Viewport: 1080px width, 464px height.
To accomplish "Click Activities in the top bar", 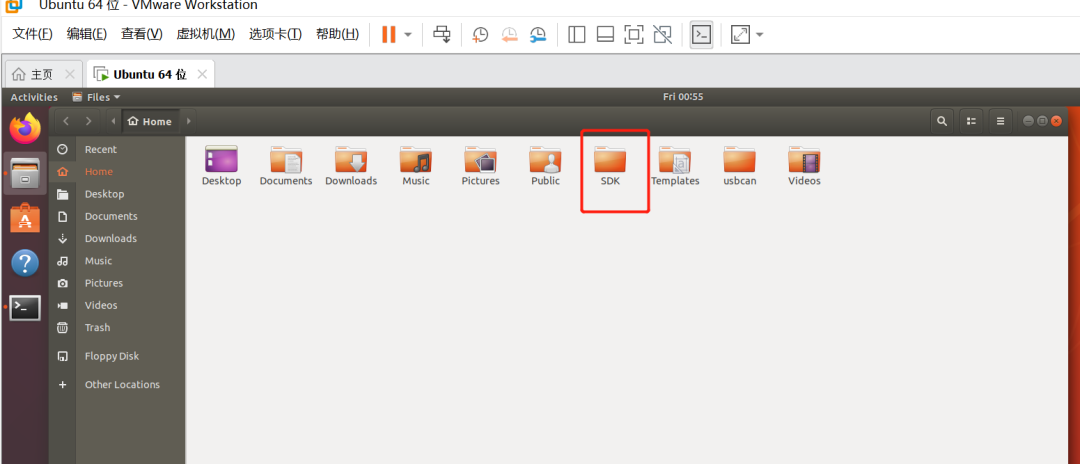I will tap(34, 97).
